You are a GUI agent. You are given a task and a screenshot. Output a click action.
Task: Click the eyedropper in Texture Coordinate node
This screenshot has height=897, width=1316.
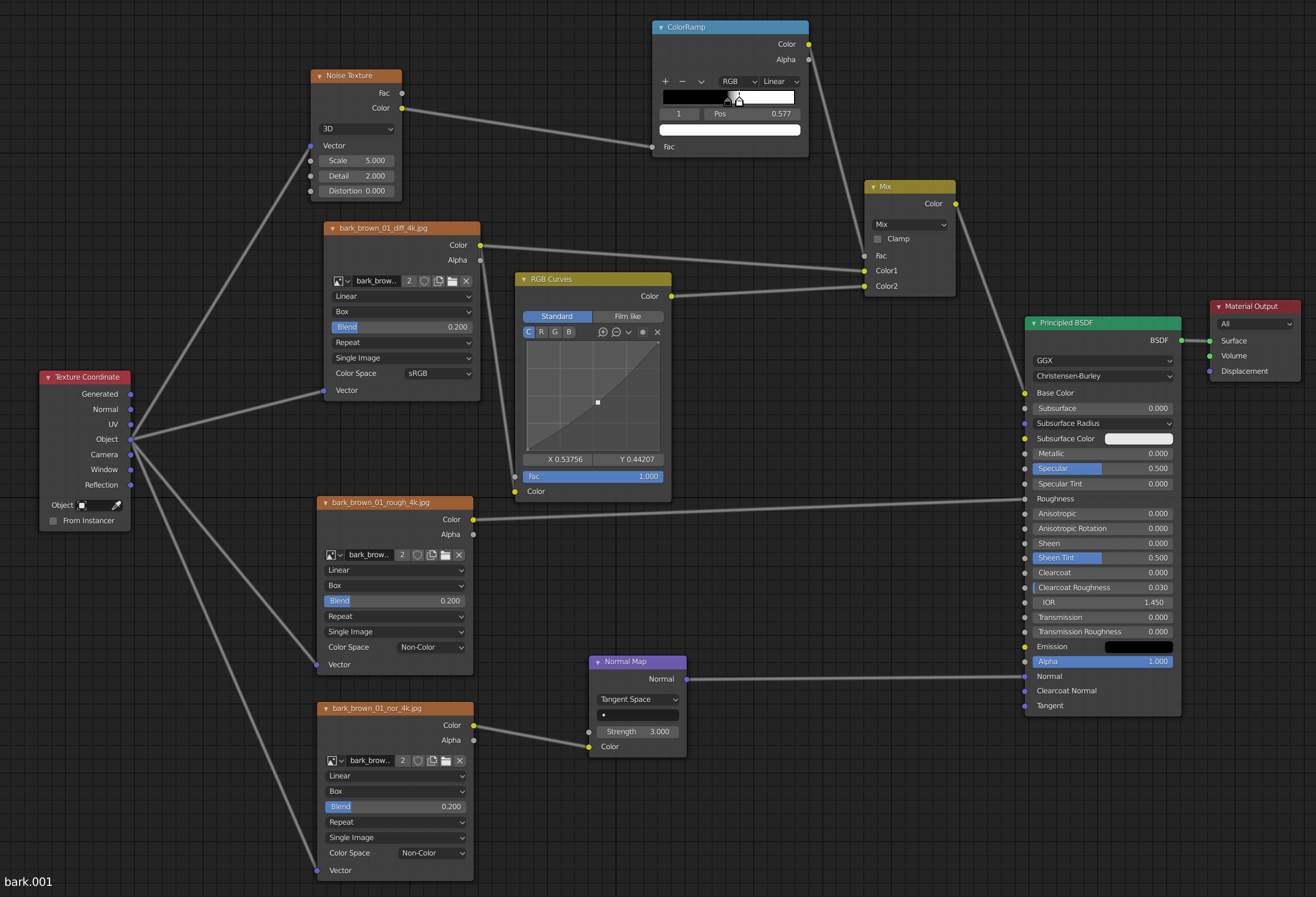(116, 506)
